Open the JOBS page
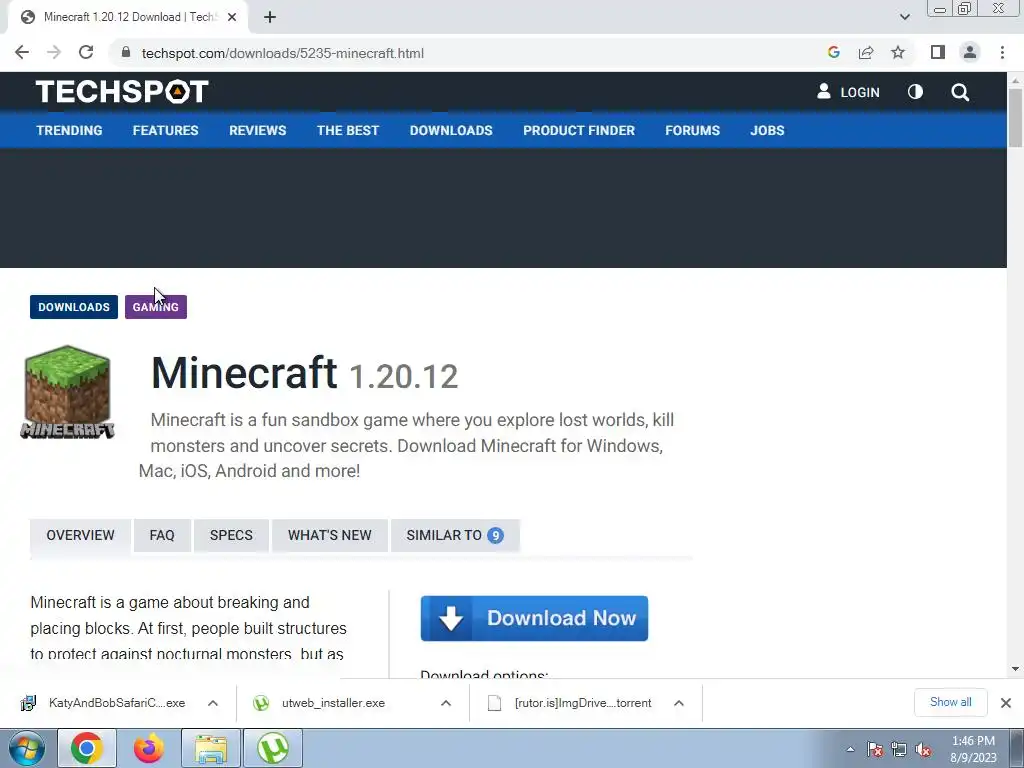This screenshot has width=1024, height=768. click(x=767, y=131)
